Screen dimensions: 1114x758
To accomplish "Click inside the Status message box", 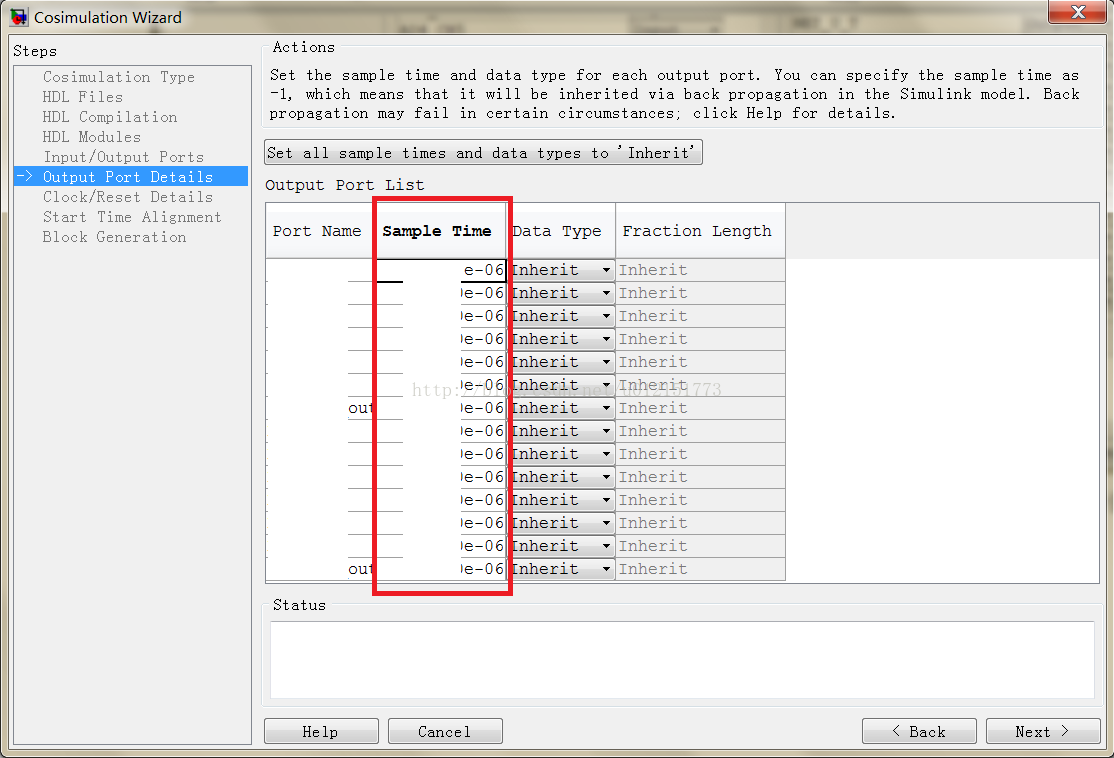I will pyautogui.click(x=682, y=660).
